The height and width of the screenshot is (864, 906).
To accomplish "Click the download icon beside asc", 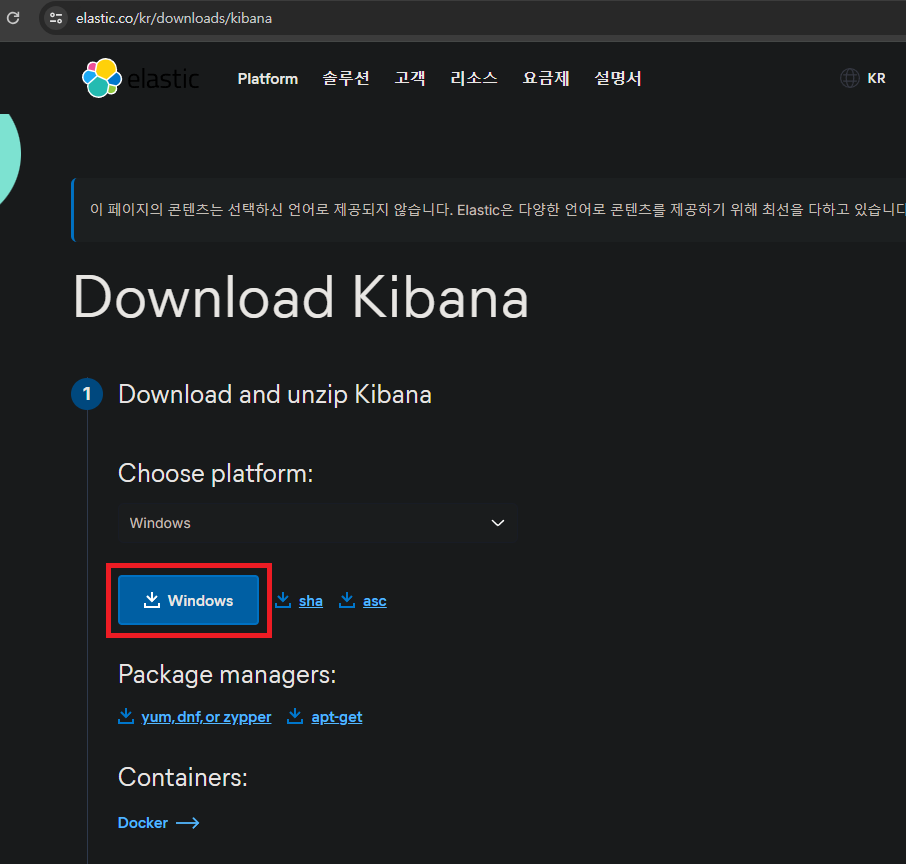I will (x=347, y=600).
